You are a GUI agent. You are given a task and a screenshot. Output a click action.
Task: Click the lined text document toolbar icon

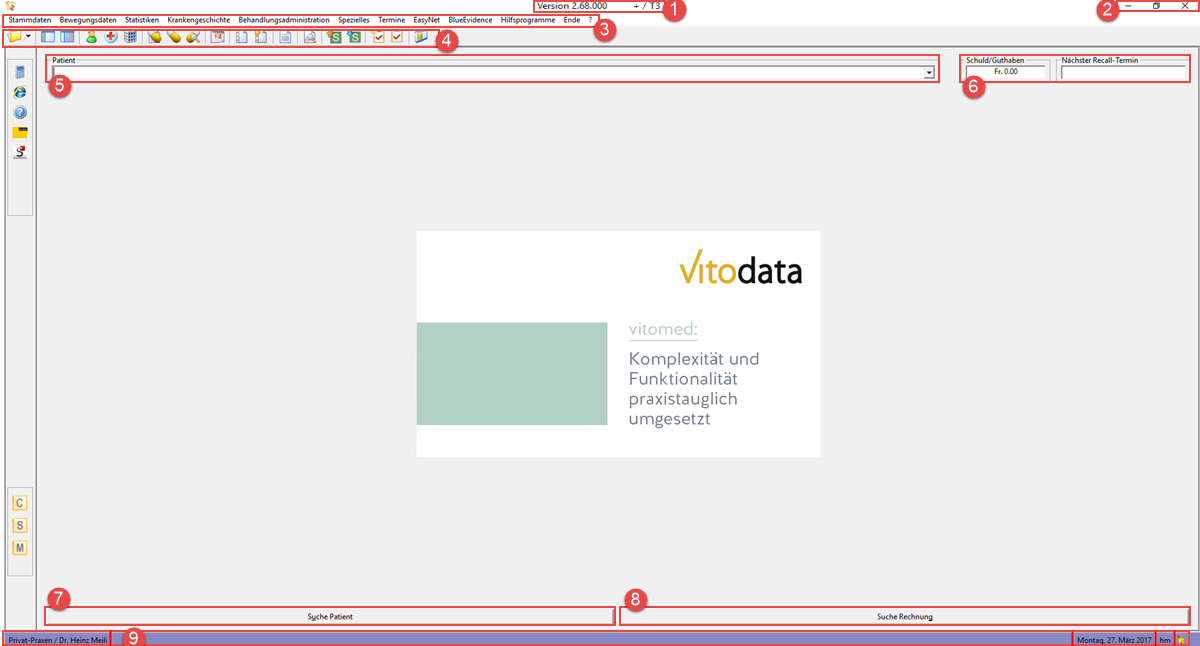click(x=287, y=37)
